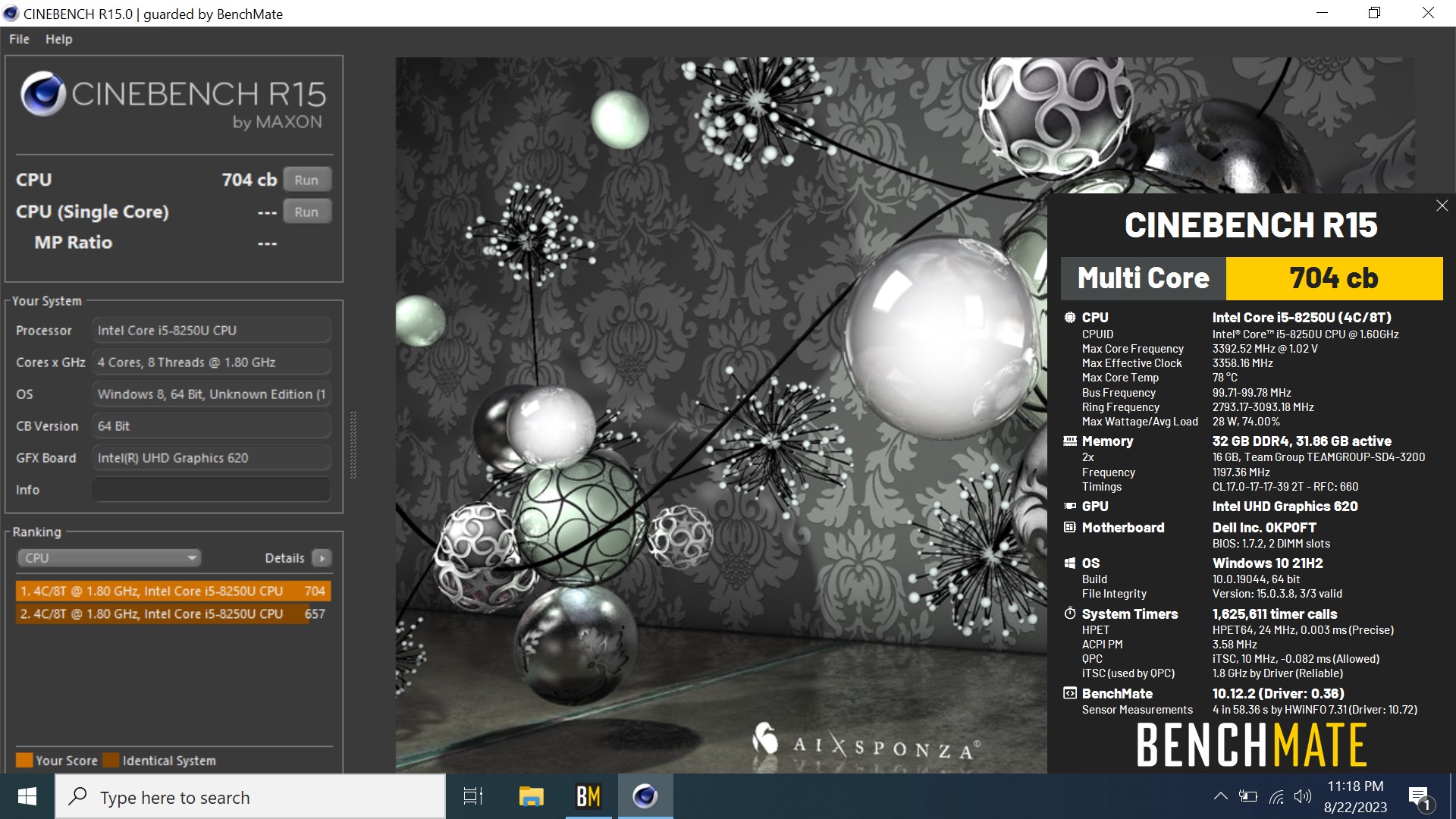
Task: Open File Explorer from the taskbar
Action: click(x=531, y=796)
